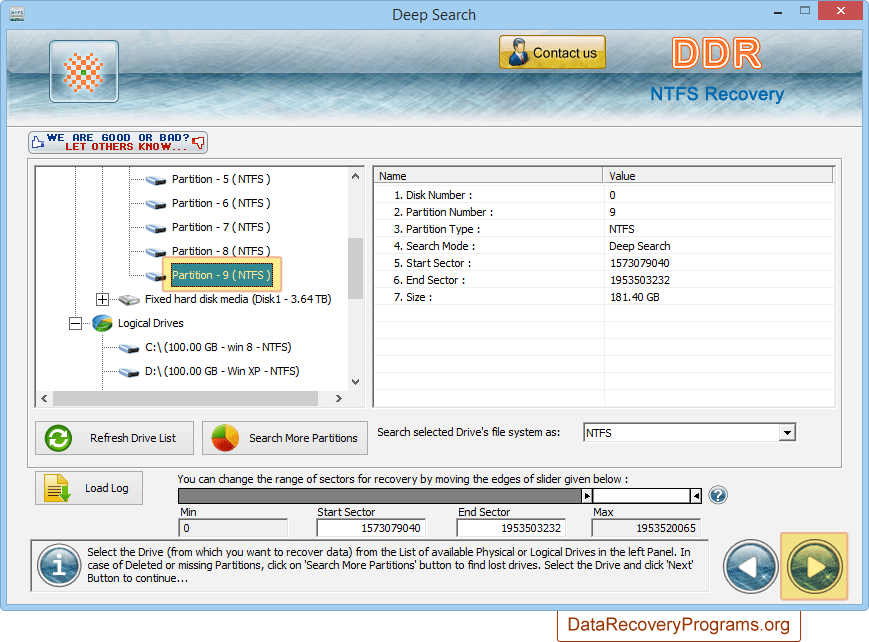Image resolution: width=869 pixels, height=642 pixels.
Task: Click the white selected range of sector slider
Action: [x=641, y=496]
